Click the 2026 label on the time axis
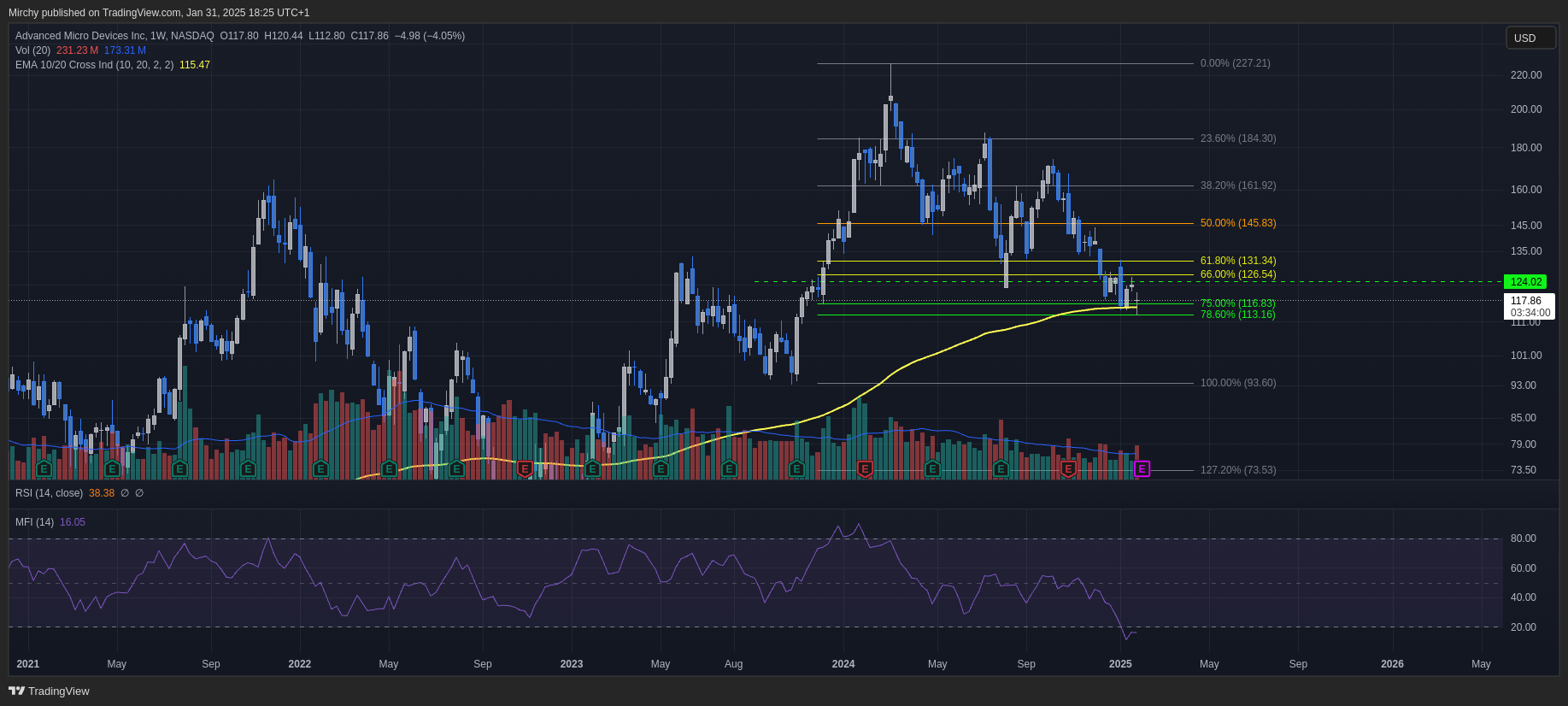1568x706 pixels. point(1392,664)
